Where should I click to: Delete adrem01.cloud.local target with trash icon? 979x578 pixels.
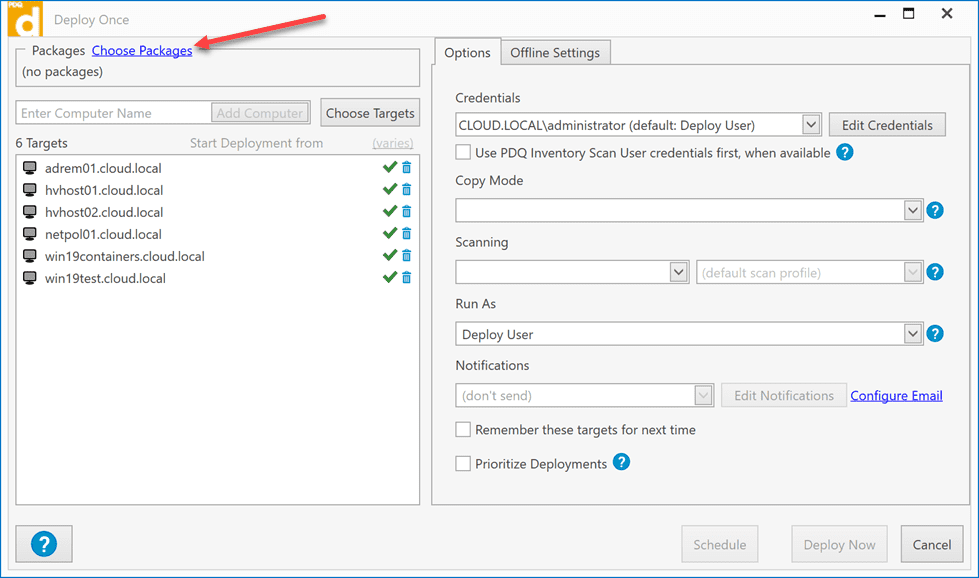pos(406,168)
